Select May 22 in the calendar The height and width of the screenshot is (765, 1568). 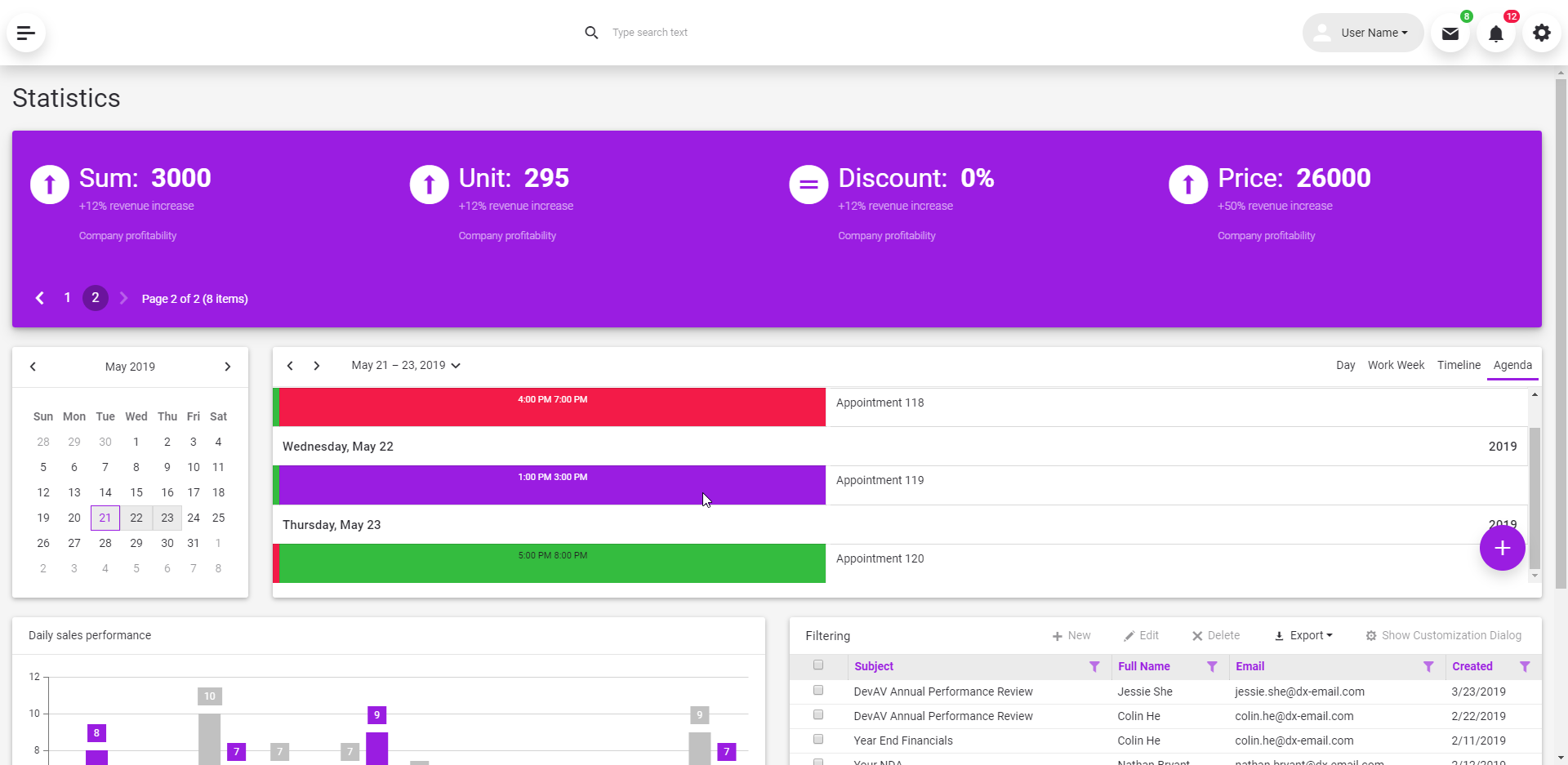click(136, 518)
